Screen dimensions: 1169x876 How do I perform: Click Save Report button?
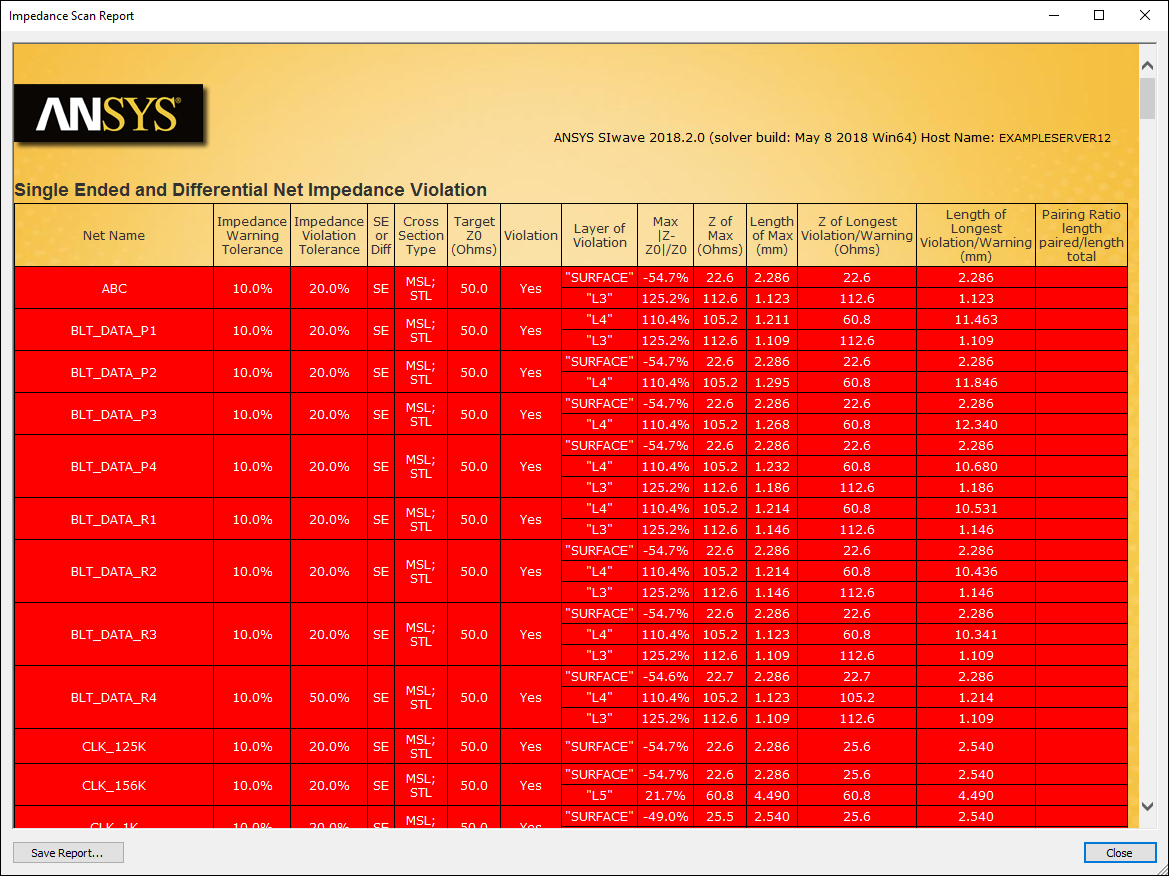[68, 852]
